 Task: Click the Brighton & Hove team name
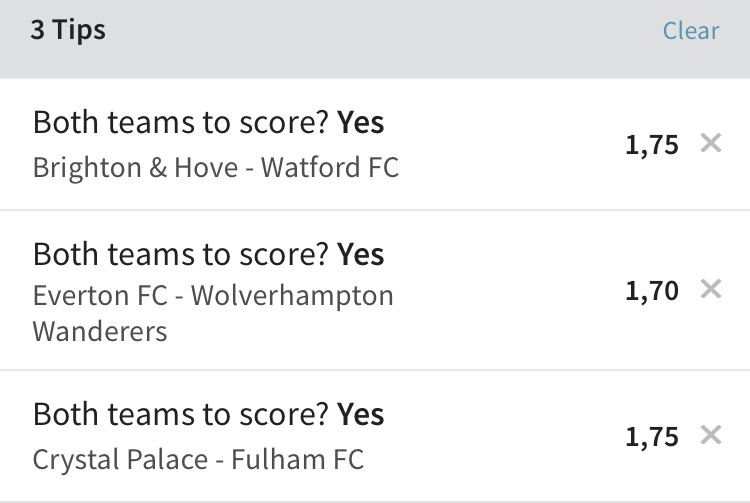[131, 167]
